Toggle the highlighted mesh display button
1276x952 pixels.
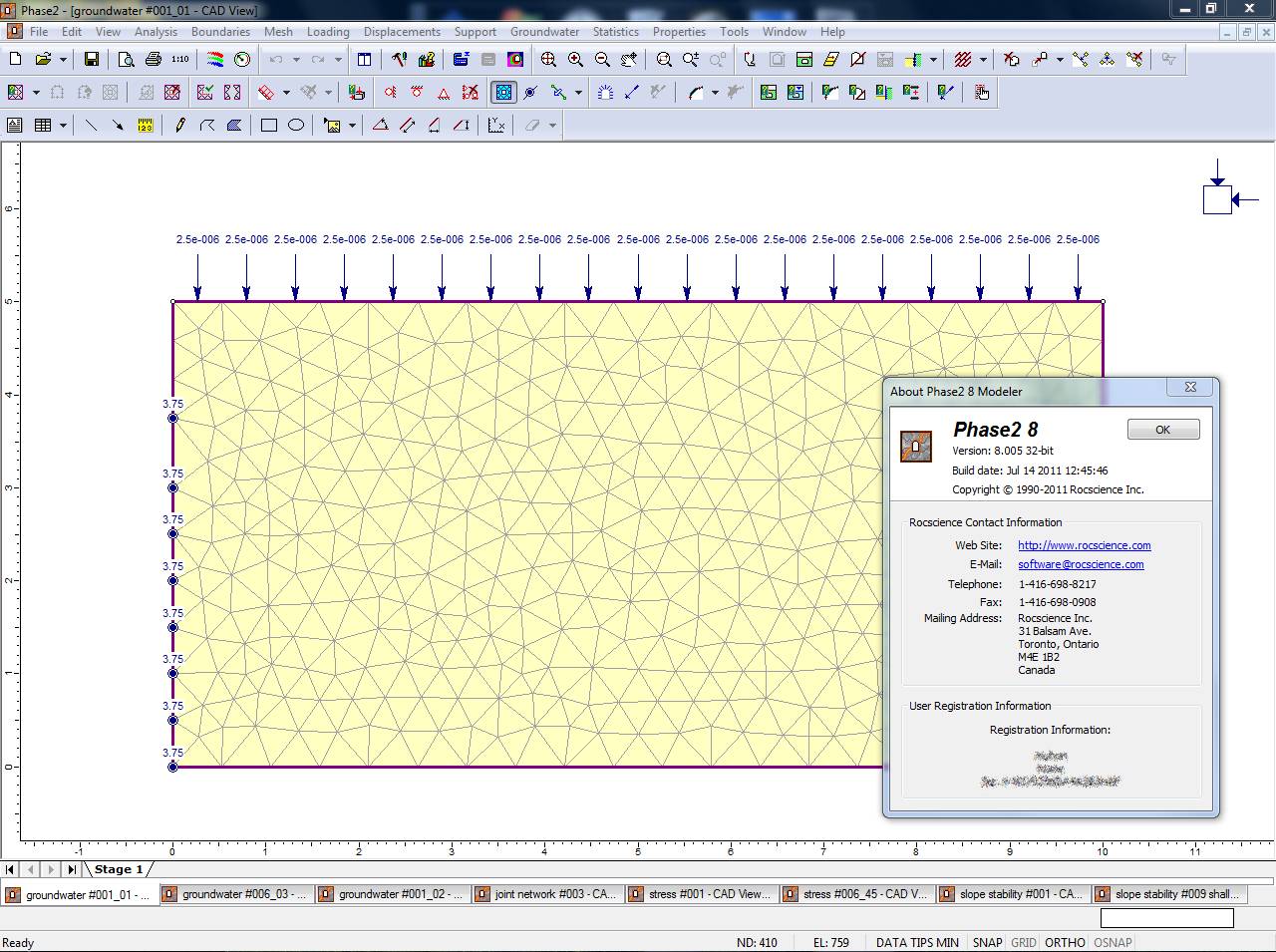pyautogui.click(x=503, y=93)
